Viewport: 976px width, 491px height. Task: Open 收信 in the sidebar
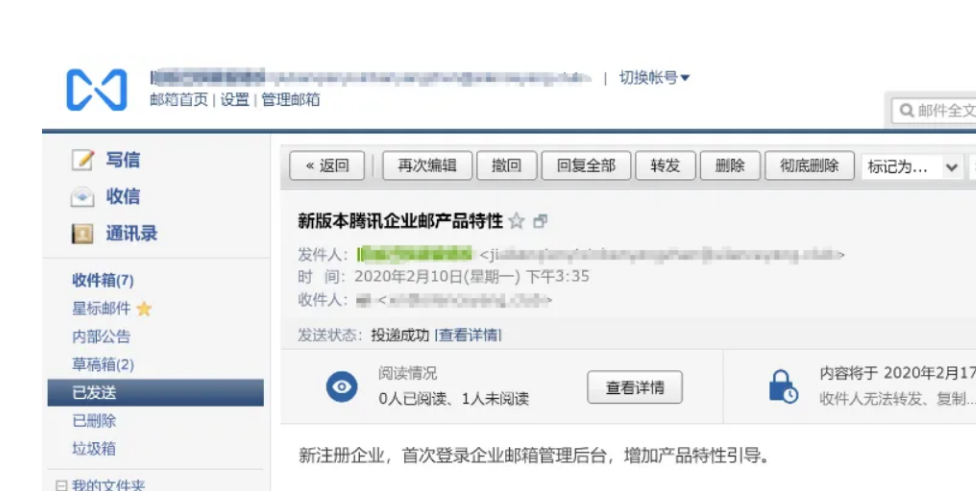coord(123,197)
